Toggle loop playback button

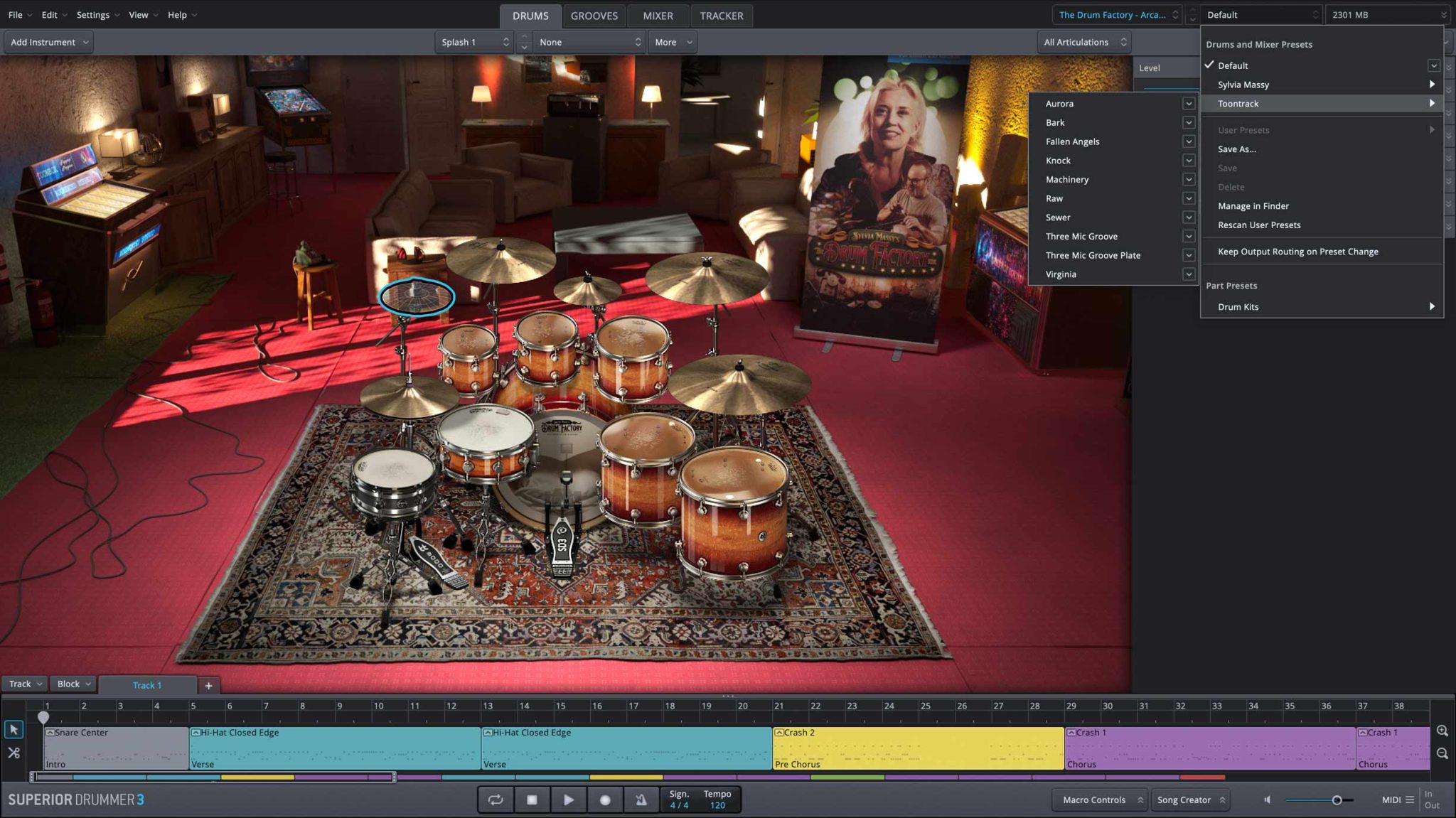496,800
